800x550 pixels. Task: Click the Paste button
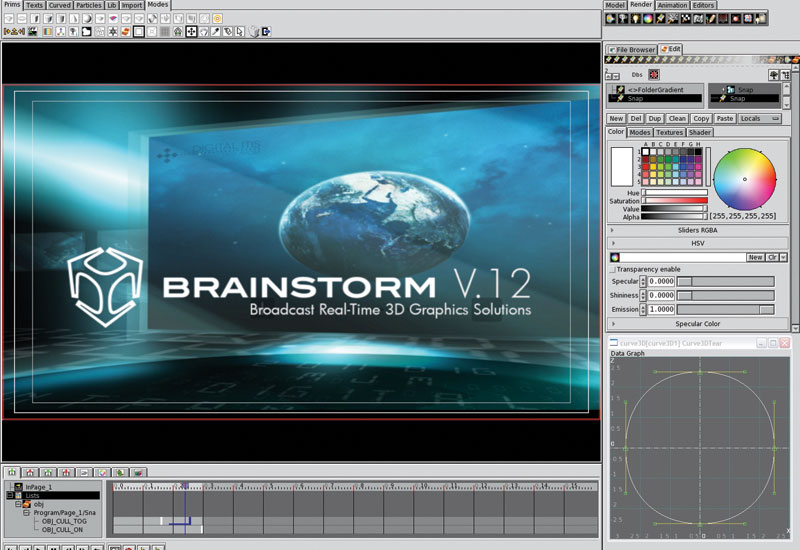724,118
